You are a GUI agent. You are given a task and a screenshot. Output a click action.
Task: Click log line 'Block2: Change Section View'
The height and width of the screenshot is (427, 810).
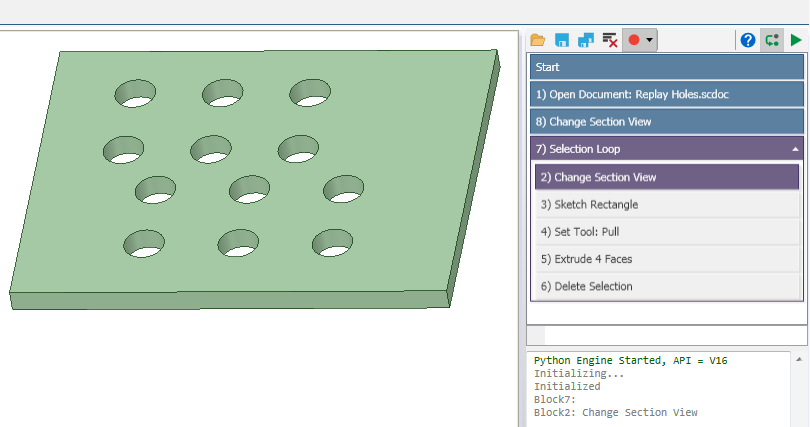(x=615, y=413)
